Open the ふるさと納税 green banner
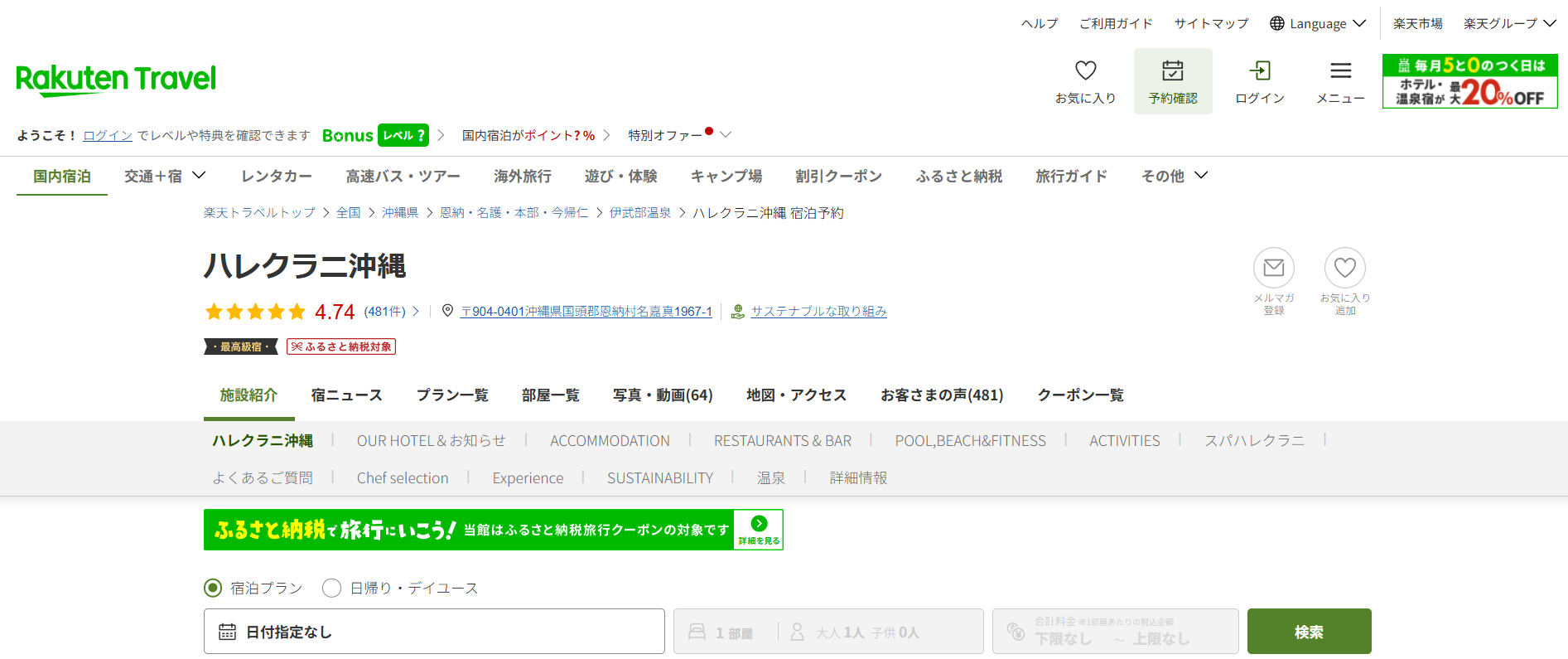This screenshot has height=659, width=1568. pos(493,530)
